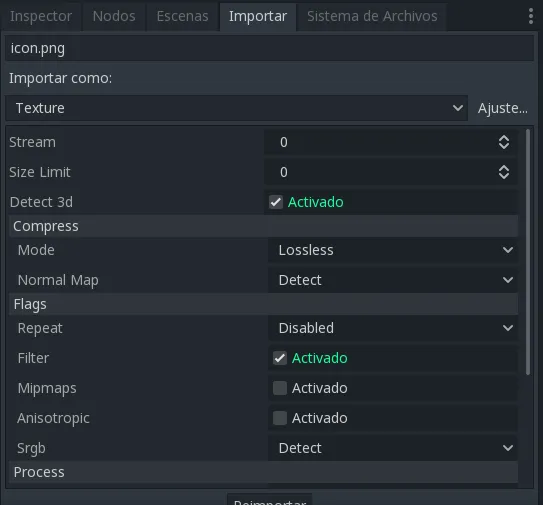543x505 pixels.
Task: Open the Texture import type dropdown
Action: pos(237,108)
